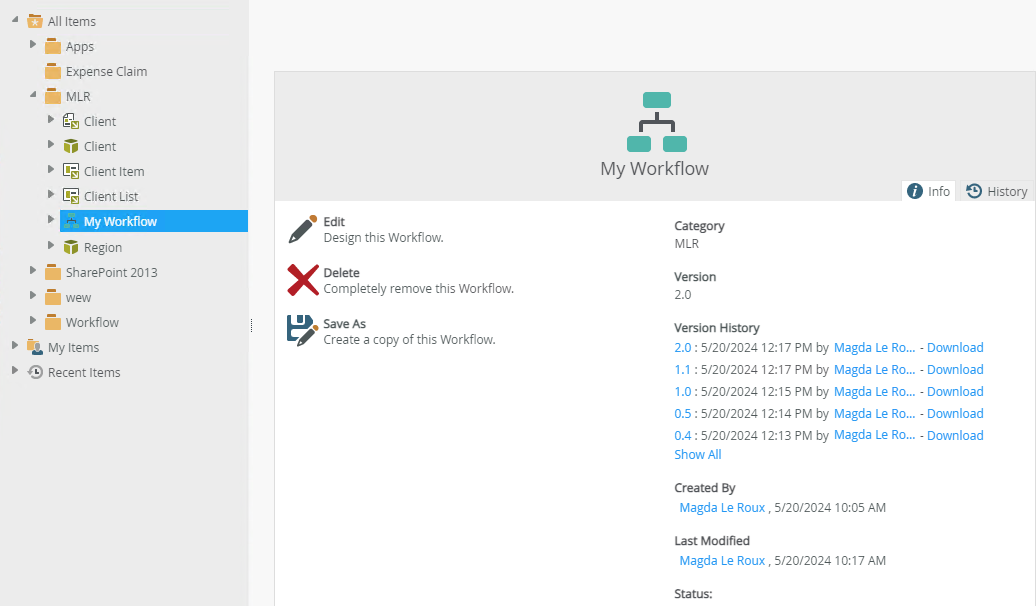Click the red Delete X icon
This screenshot has height=606, width=1036.
click(303, 280)
